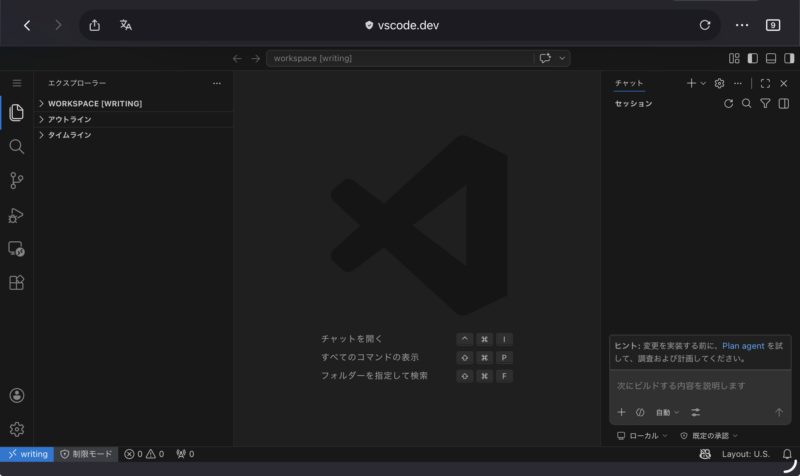Search chat sessions
This screenshot has height=476, width=800.
[x=746, y=104]
